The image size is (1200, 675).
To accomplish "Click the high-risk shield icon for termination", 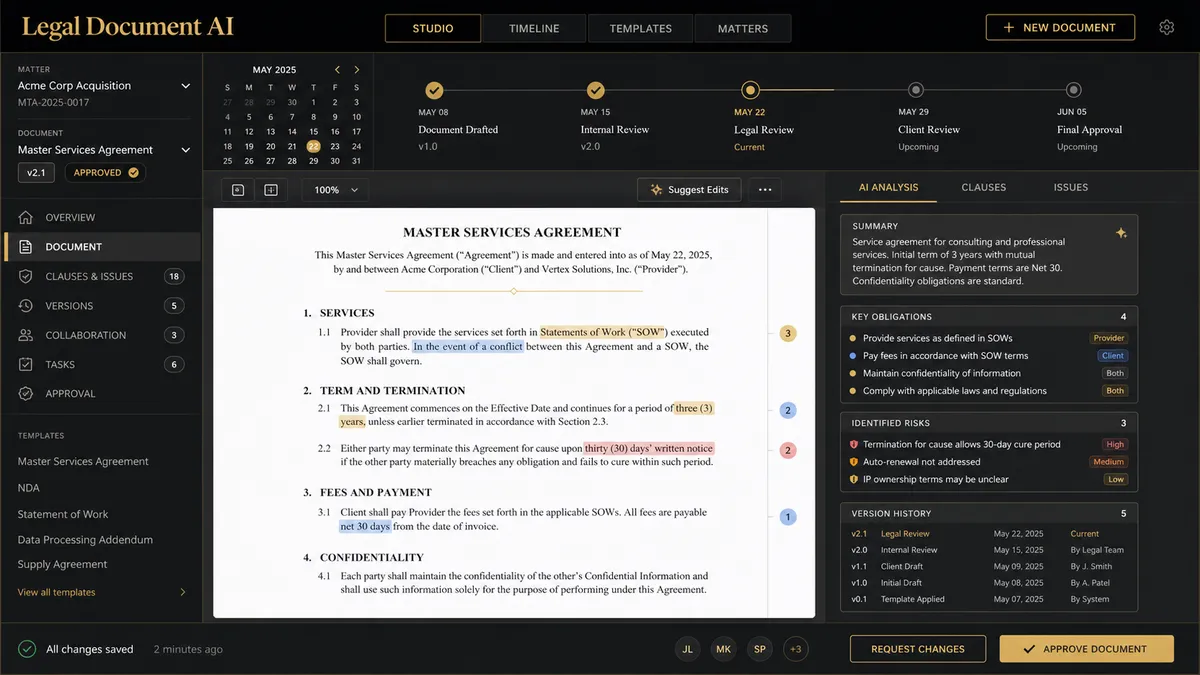I will pyautogui.click(x=854, y=444).
